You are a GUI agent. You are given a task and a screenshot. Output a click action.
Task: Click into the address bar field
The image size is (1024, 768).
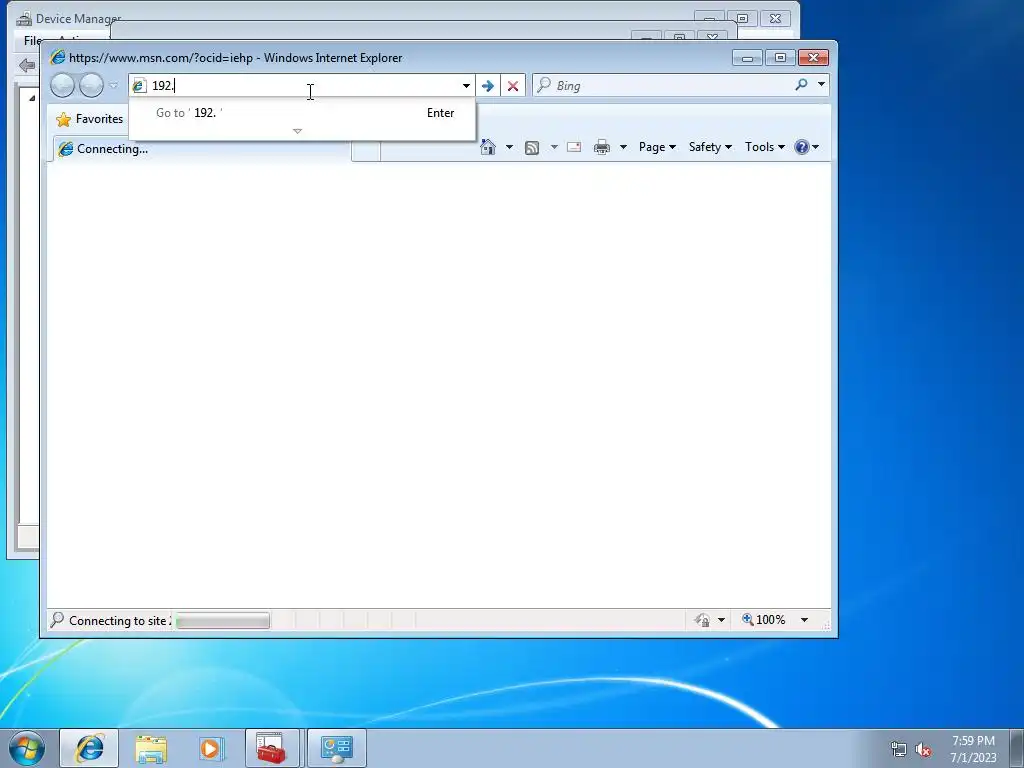pos(304,86)
